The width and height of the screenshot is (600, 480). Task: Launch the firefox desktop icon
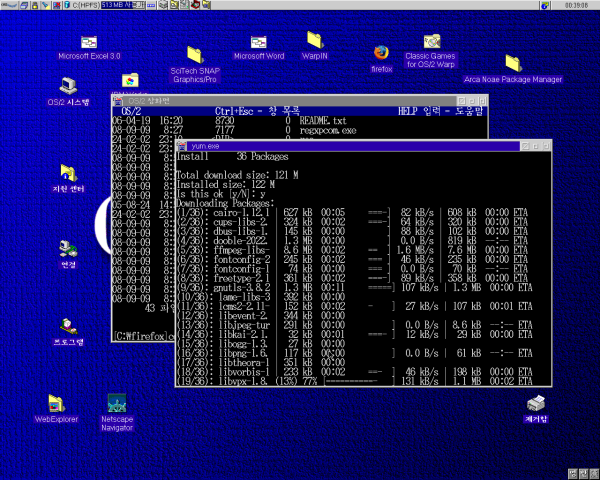382,59
